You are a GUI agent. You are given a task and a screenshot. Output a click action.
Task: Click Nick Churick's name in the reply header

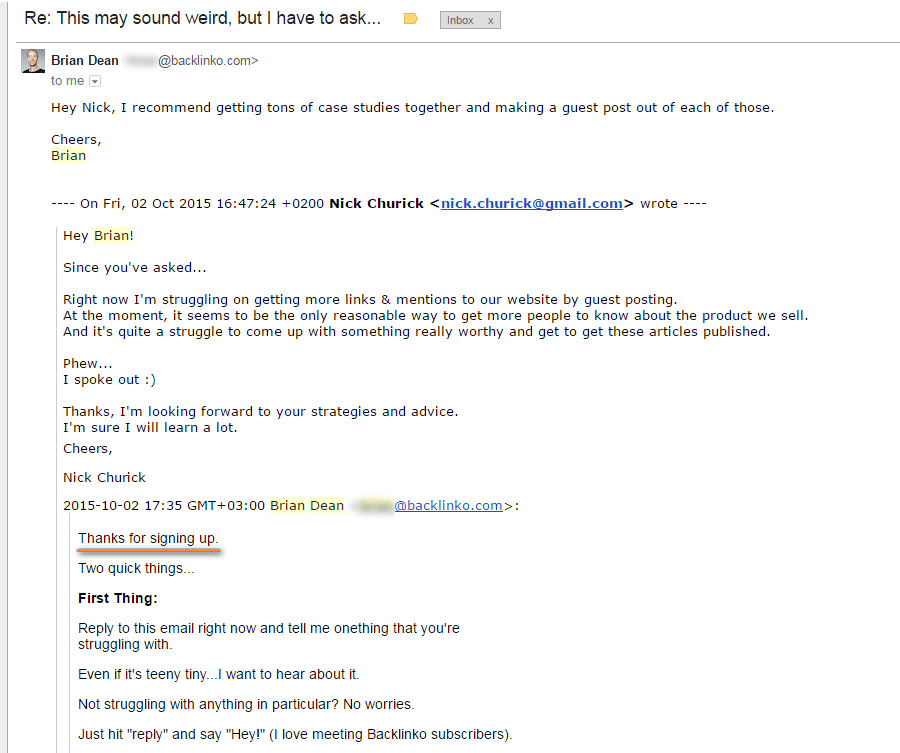(380, 203)
